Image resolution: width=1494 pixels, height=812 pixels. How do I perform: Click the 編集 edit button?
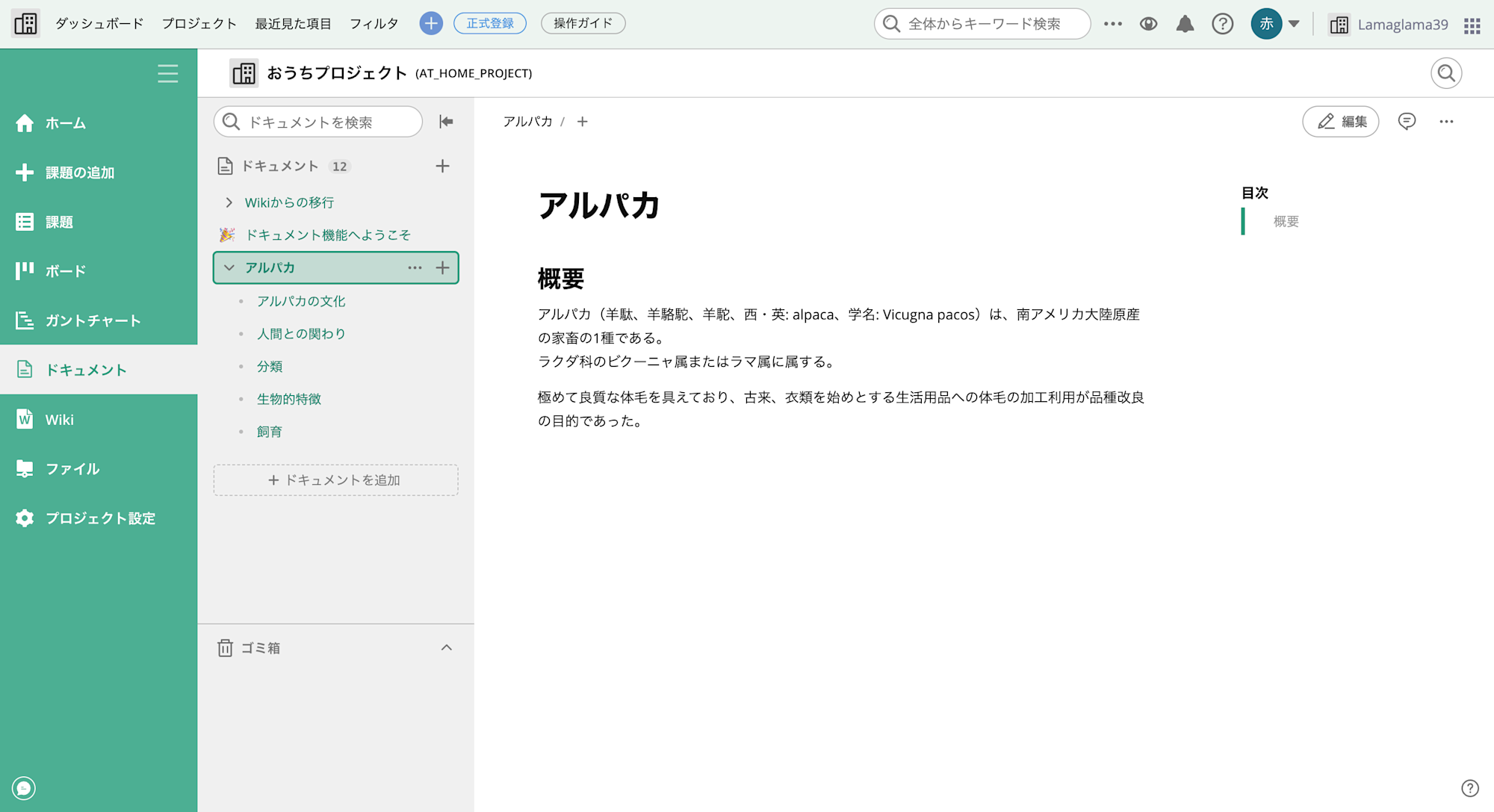click(x=1341, y=121)
